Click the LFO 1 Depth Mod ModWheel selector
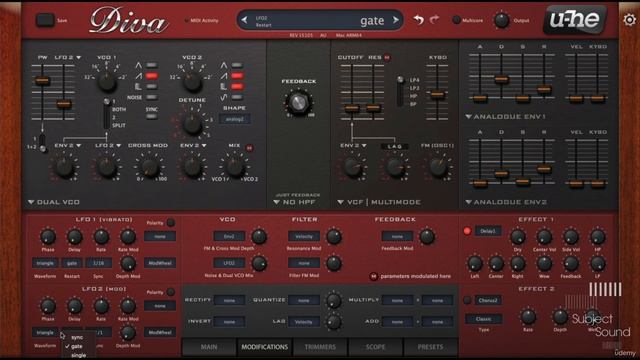The image size is (640, 360). (x=160, y=263)
